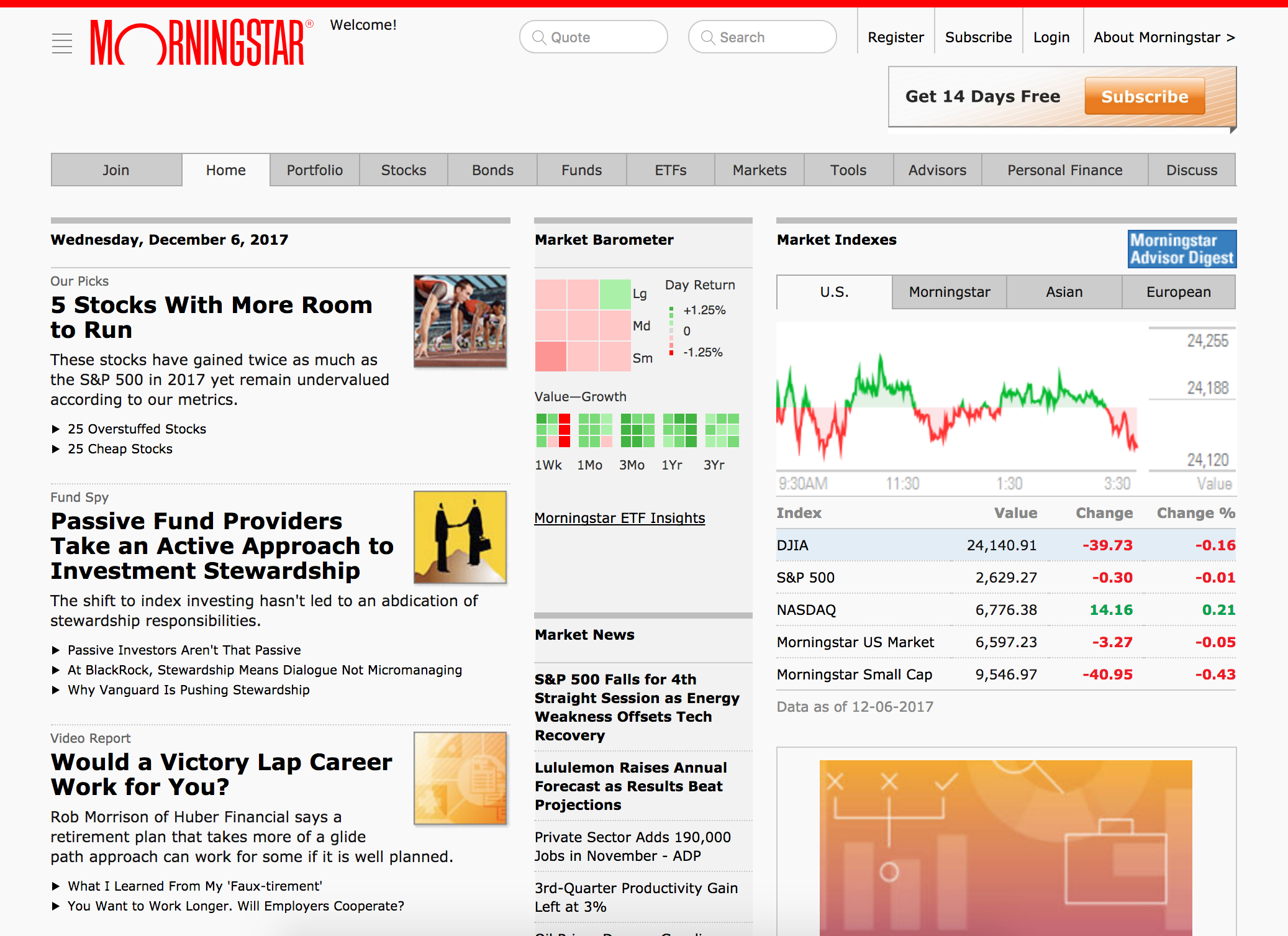Show European market indexes
This screenshot has height=936, width=1288.
pyautogui.click(x=1179, y=292)
